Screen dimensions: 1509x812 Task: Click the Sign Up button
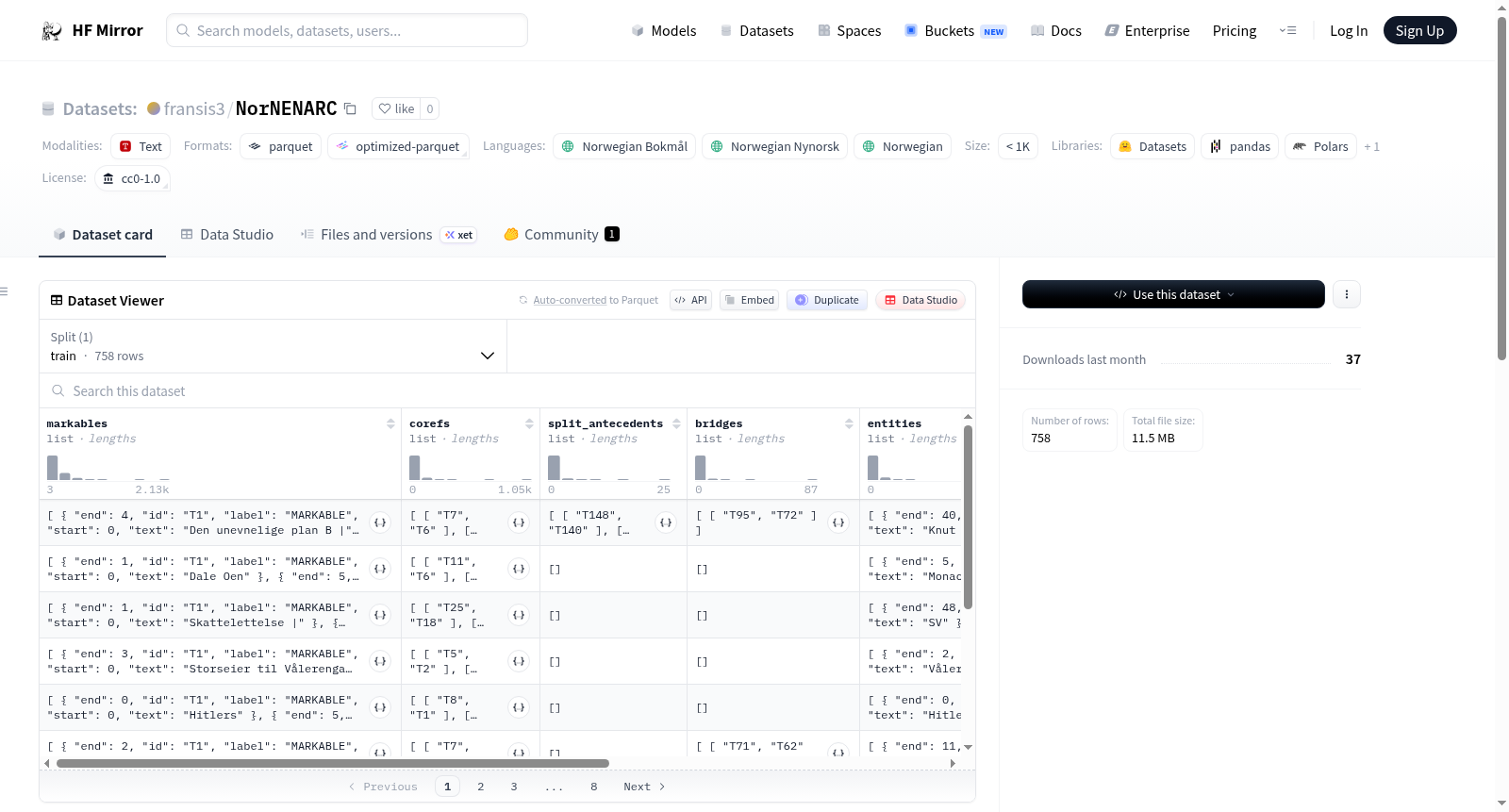[1419, 30]
